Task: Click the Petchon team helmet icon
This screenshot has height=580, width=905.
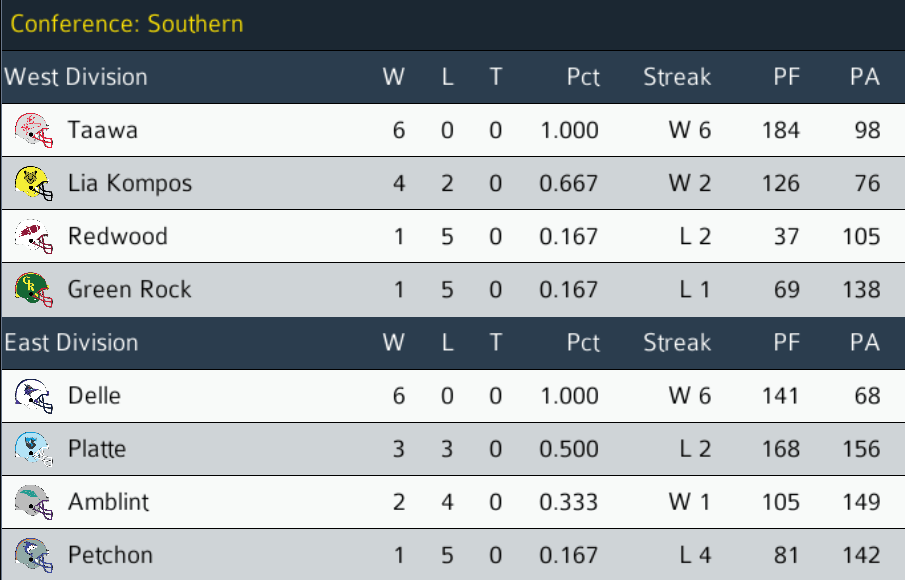Action: (x=33, y=555)
